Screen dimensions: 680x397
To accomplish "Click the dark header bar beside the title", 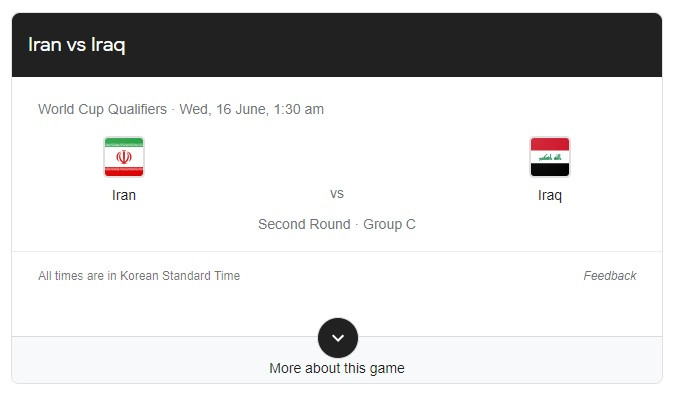I will click(x=390, y=45).
